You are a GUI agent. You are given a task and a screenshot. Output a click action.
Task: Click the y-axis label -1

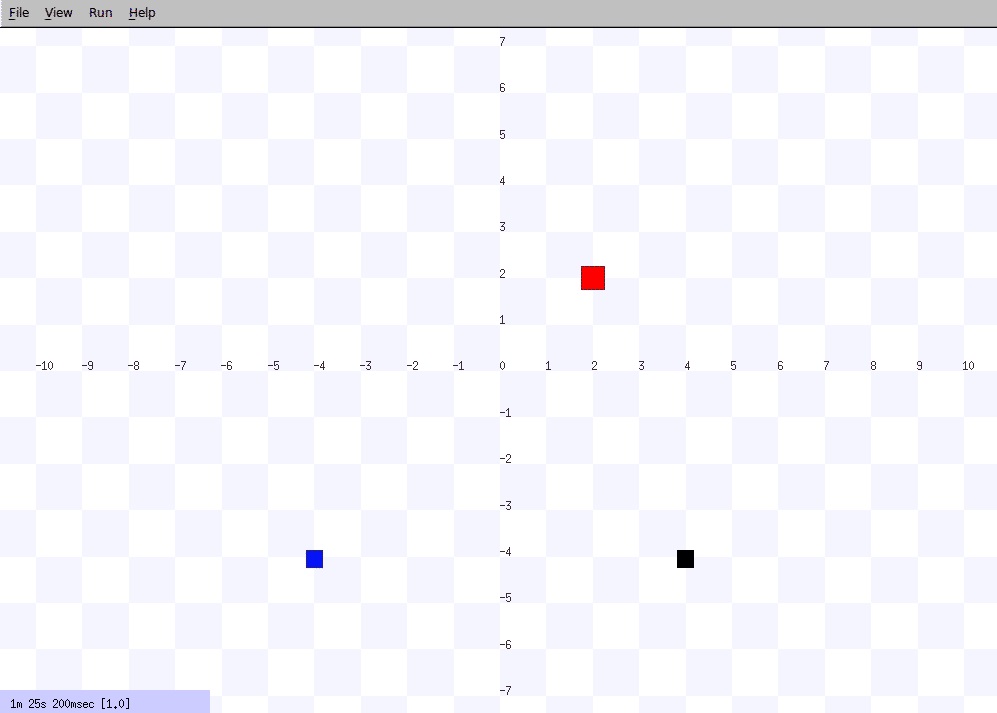[x=505, y=413]
